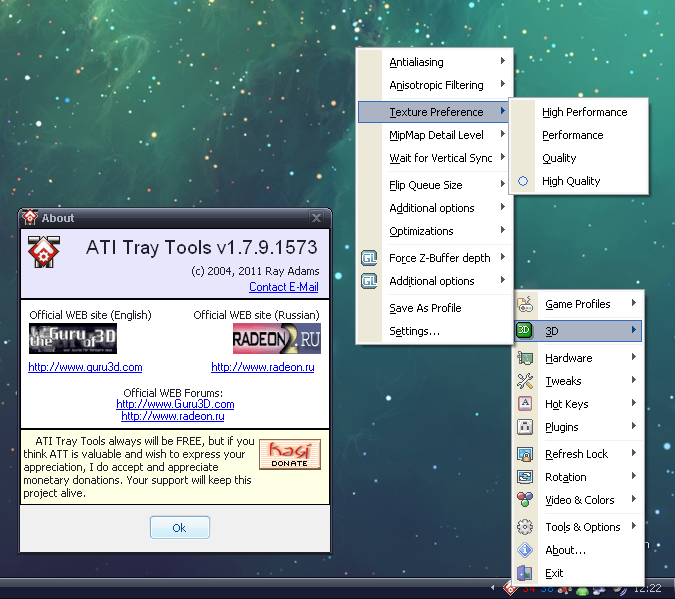
Task: Click the Exit door icon
Action: coord(525,573)
